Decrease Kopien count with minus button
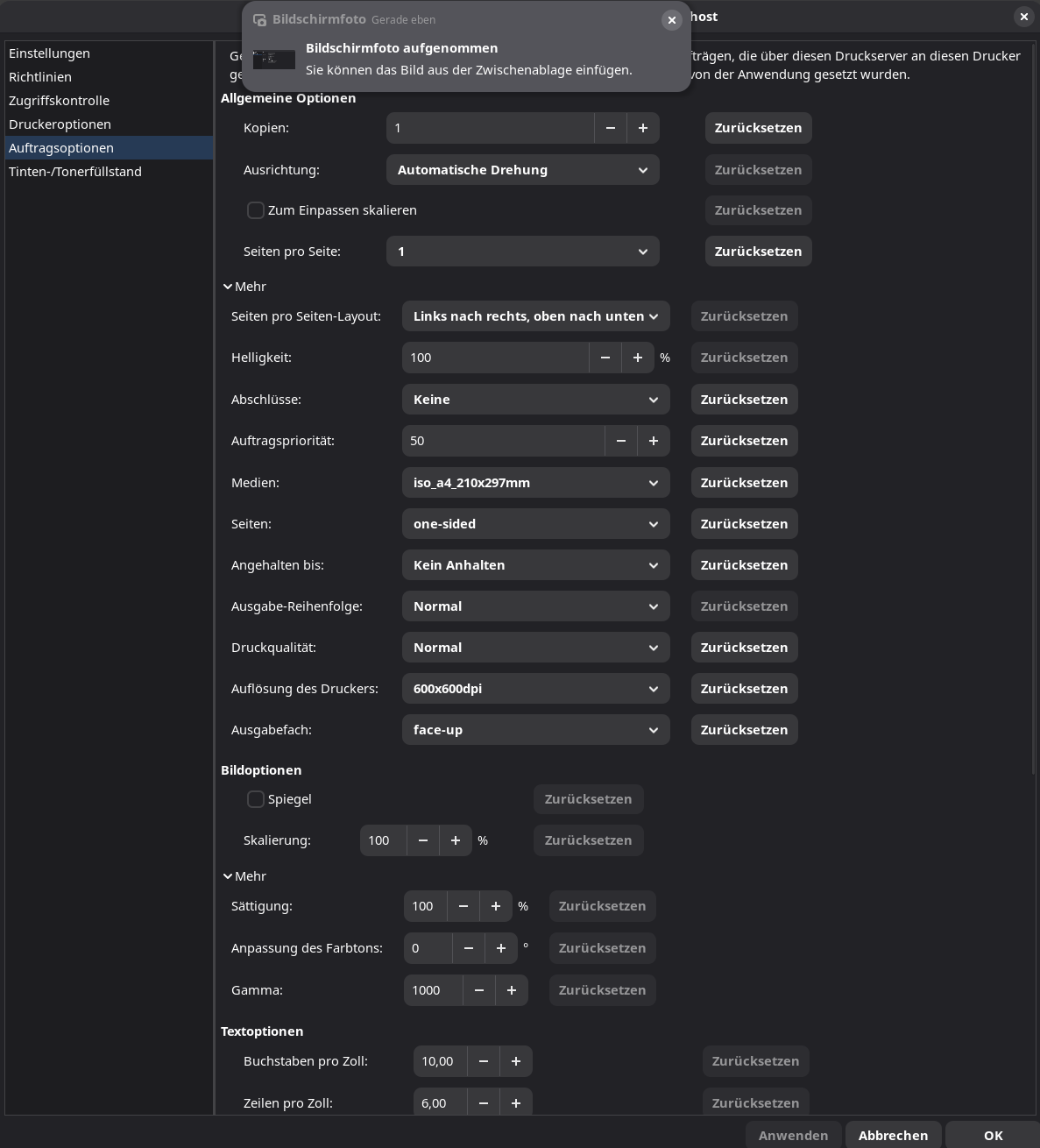1040x1148 pixels. click(x=611, y=128)
